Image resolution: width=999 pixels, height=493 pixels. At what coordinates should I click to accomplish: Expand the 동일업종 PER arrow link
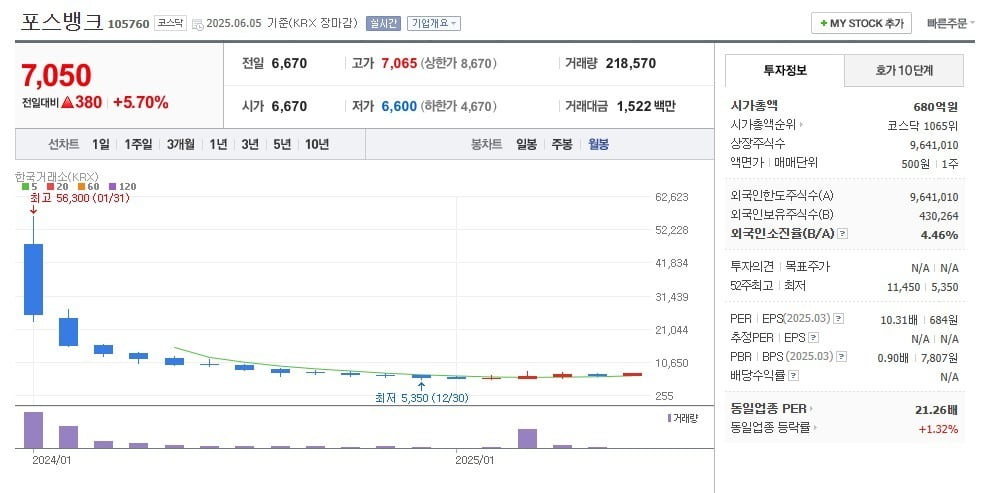811,409
